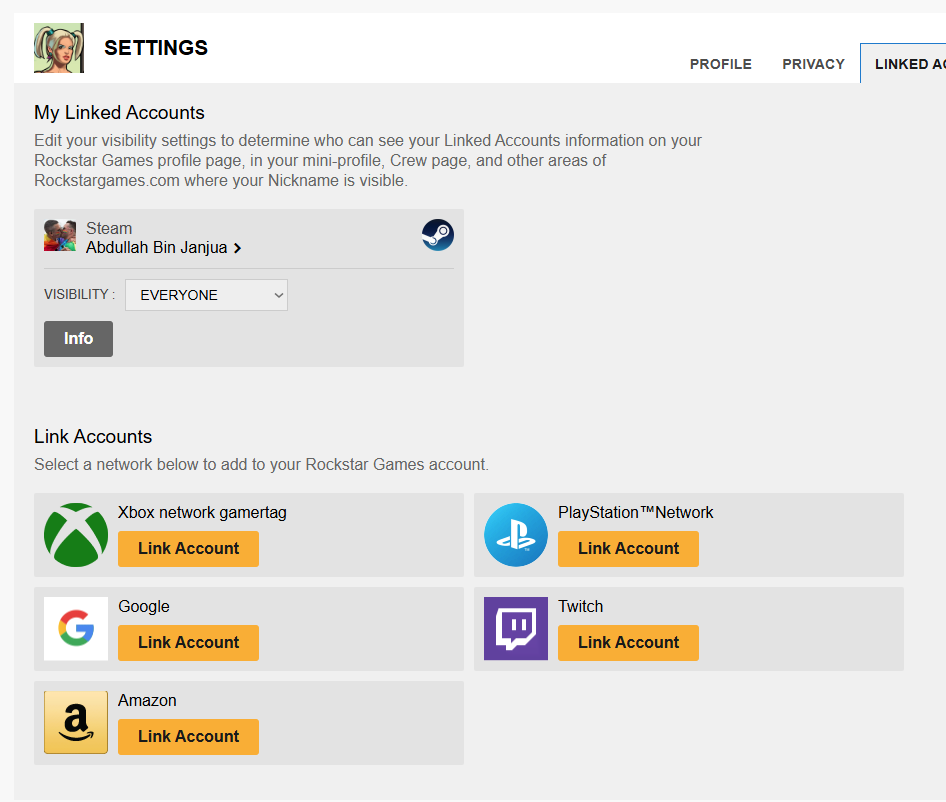This screenshot has width=946, height=802.
Task: Switch to the Profile tab
Action: tap(720, 64)
